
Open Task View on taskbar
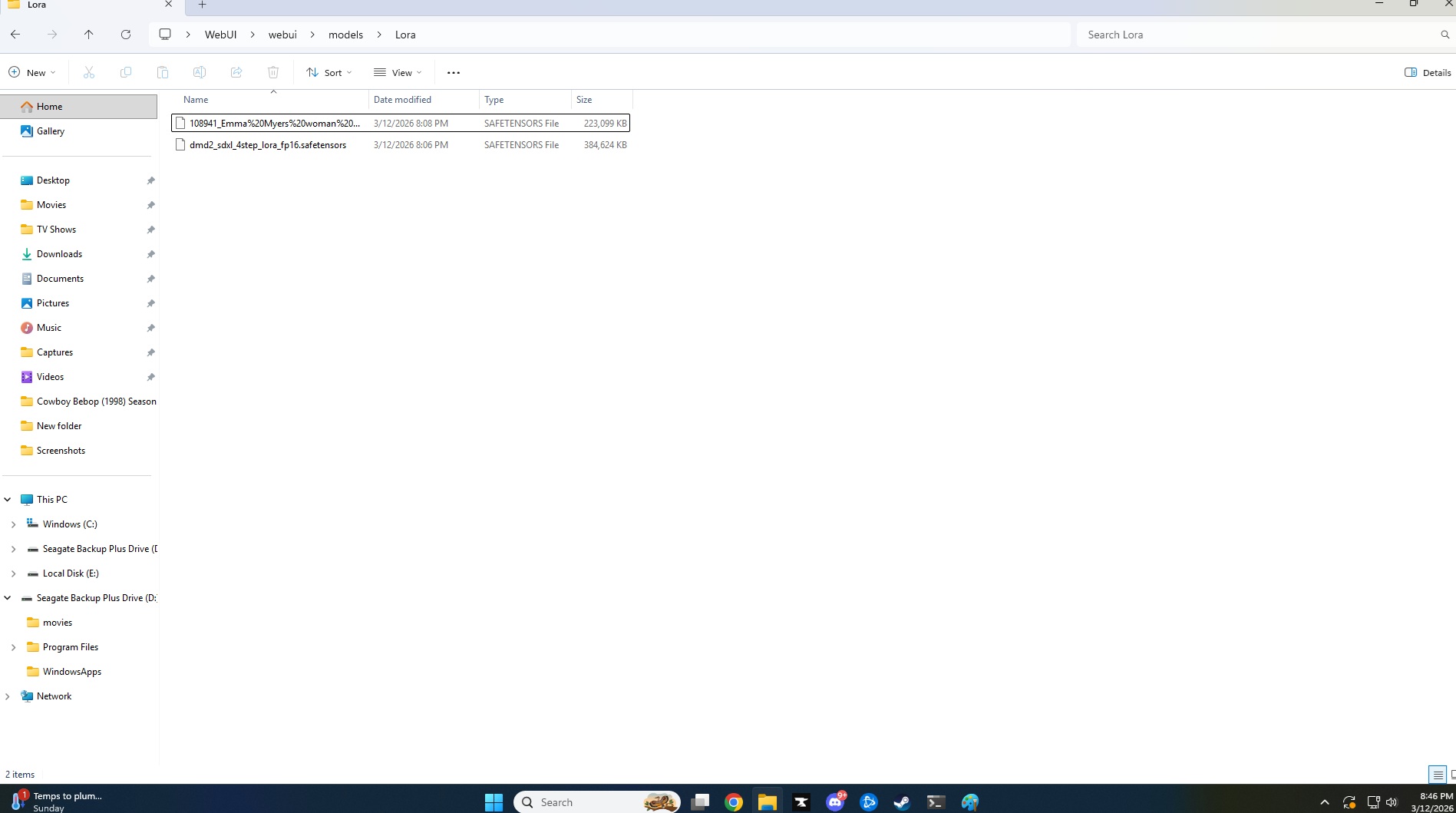[700, 802]
